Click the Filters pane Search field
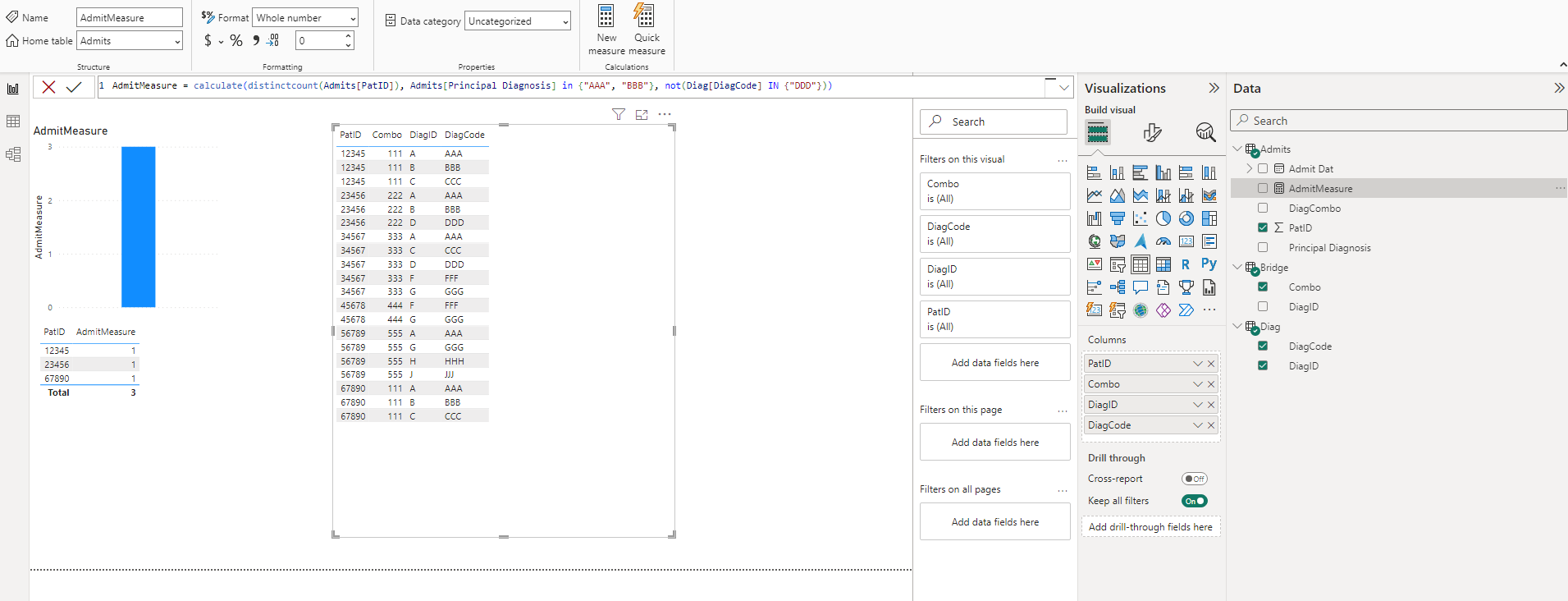This screenshot has height=601, width=1568. tap(994, 122)
